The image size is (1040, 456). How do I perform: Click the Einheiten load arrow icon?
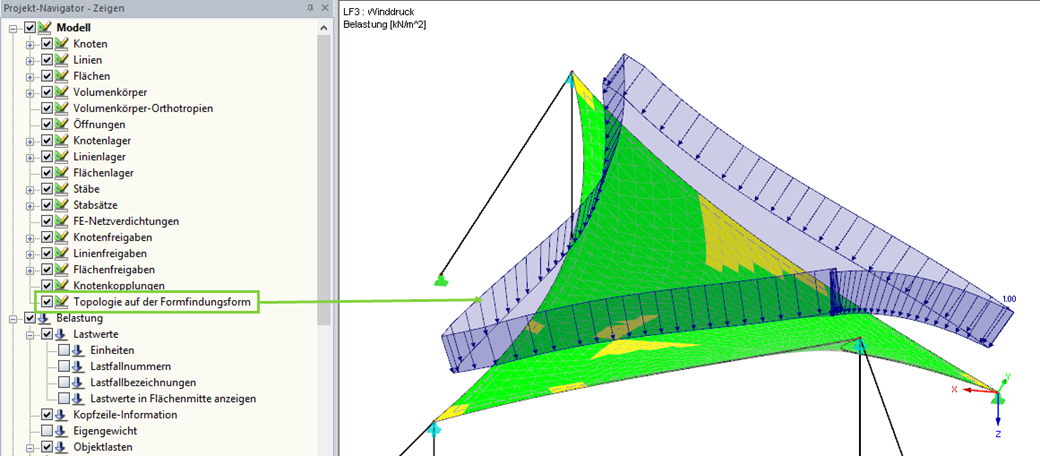(77, 351)
